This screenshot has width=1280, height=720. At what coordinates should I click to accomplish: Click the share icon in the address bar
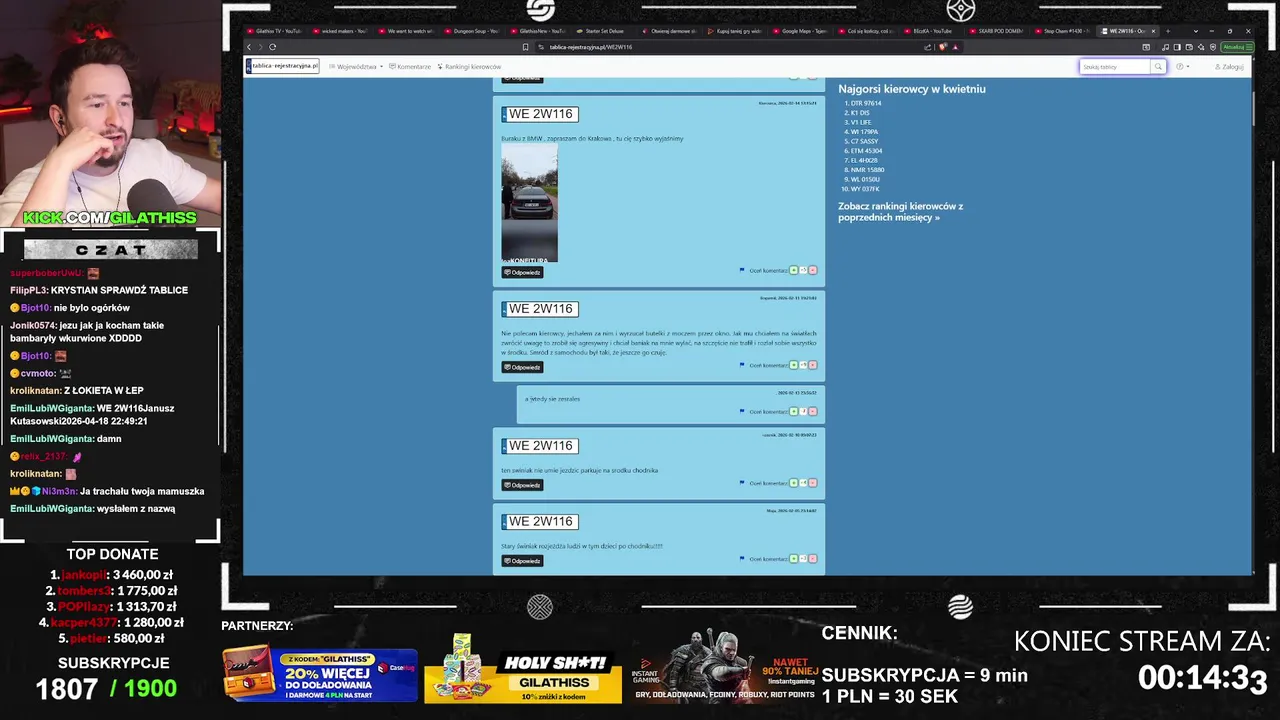tap(928, 47)
